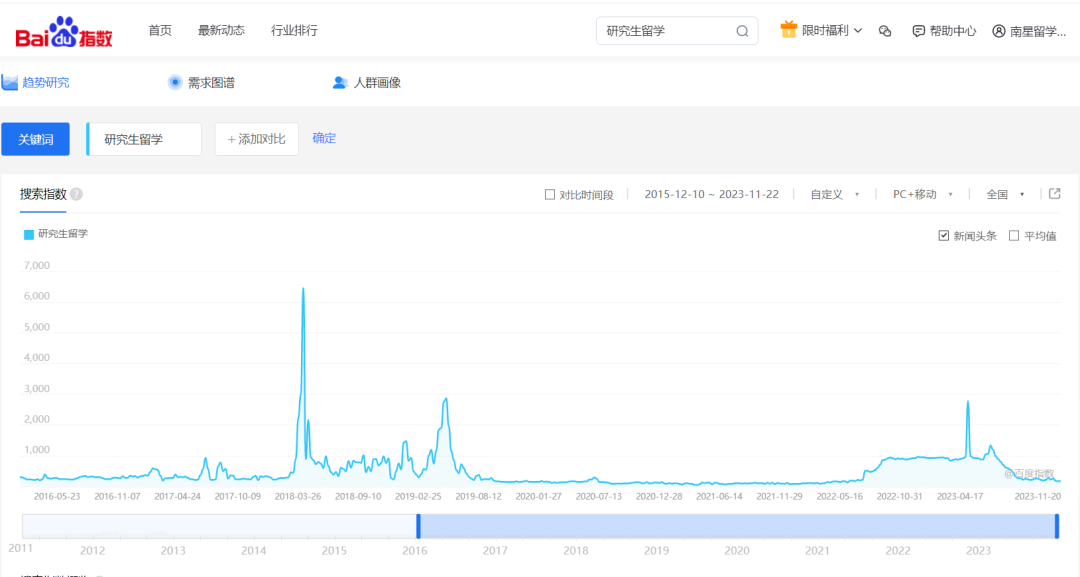
Task: Uncheck the 新闻头条 checkbox
Action: click(x=944, y=235)
